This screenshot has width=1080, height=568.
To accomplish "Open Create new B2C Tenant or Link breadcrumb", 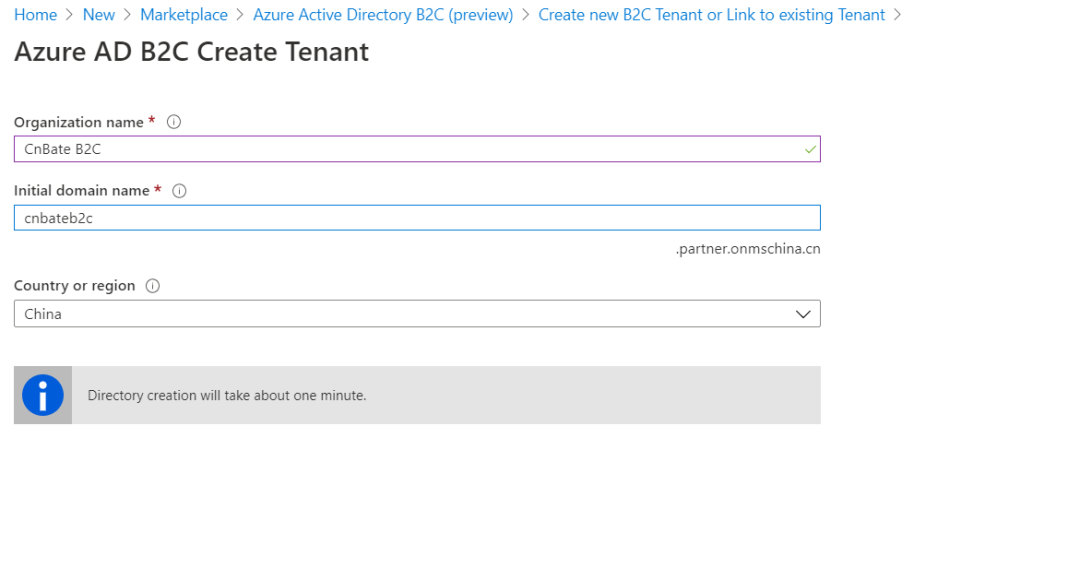I will coord(711,15).
